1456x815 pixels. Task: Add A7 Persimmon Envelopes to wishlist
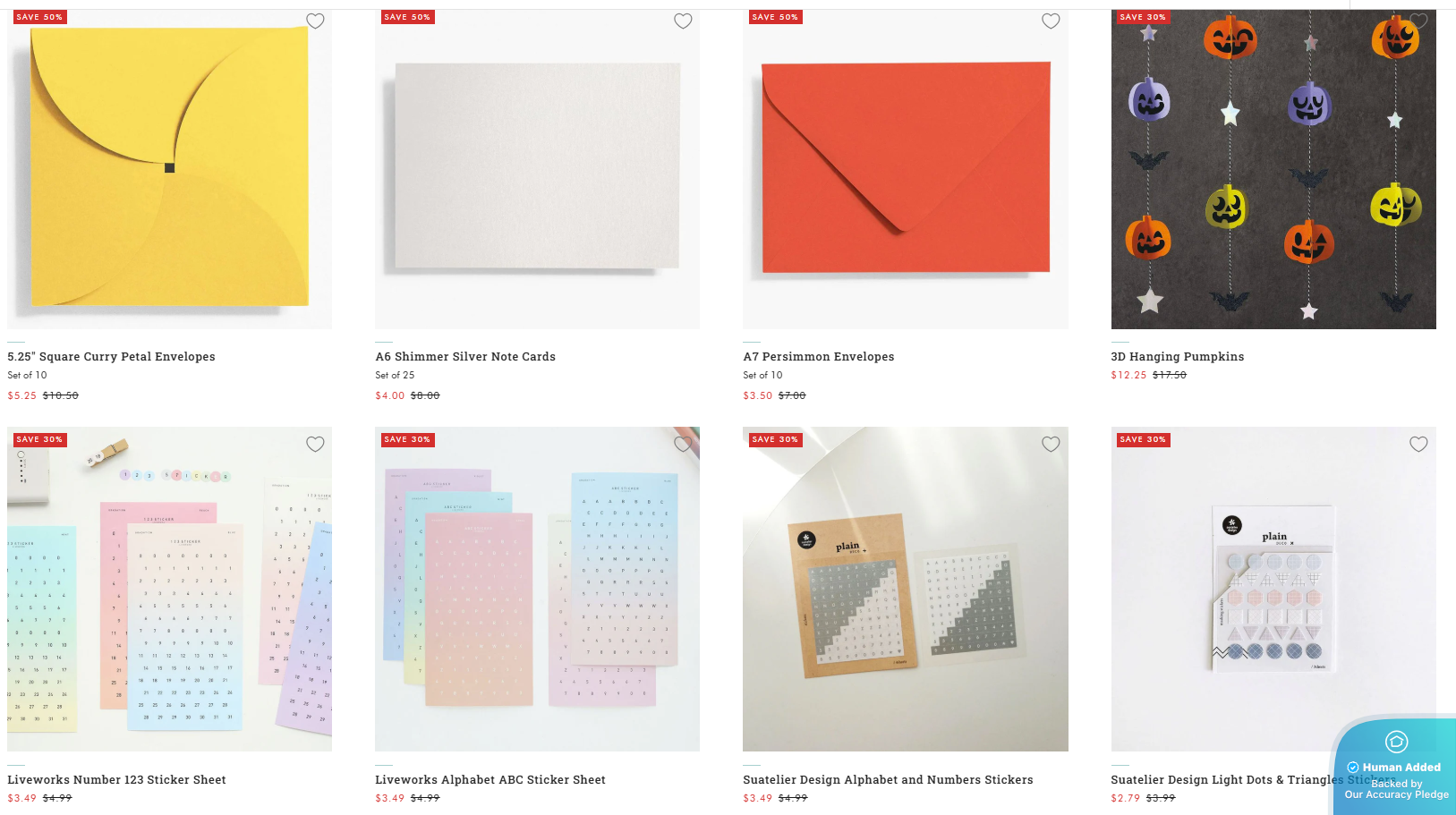(x=1051, y=21)
